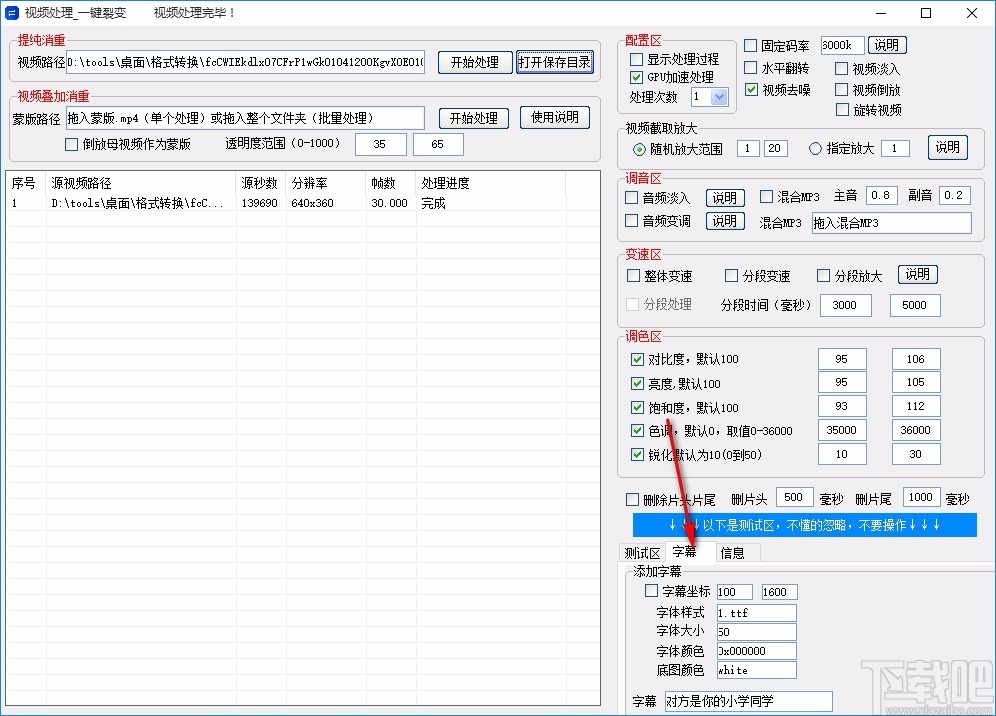Viewport: 996px width, 716px height.
Task: Switch to the 信息 tab
Action: click(733, 552)
